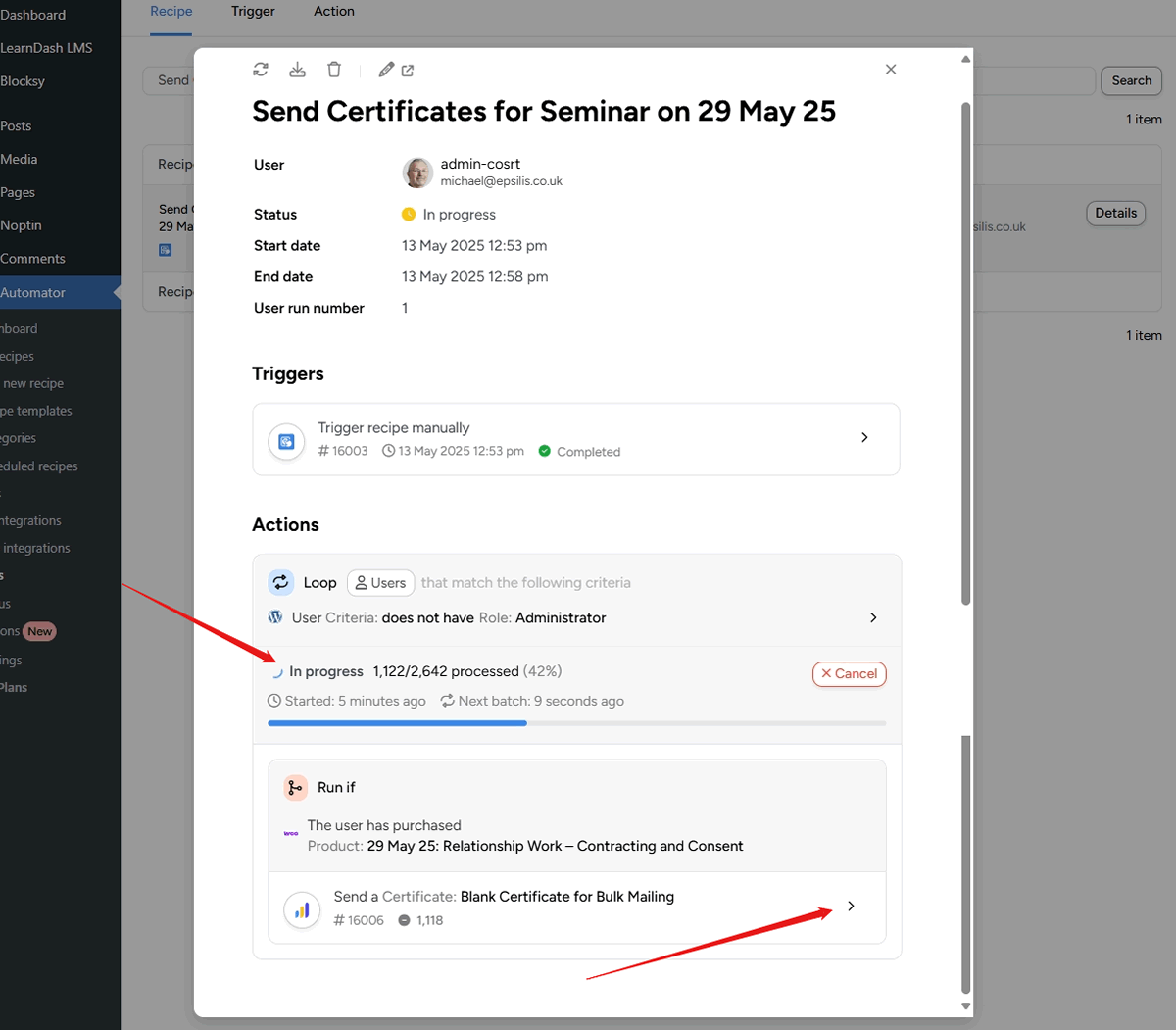Close the recipe log modal
This screenshot has height=1030, width=1176.
tap(891, 70)
